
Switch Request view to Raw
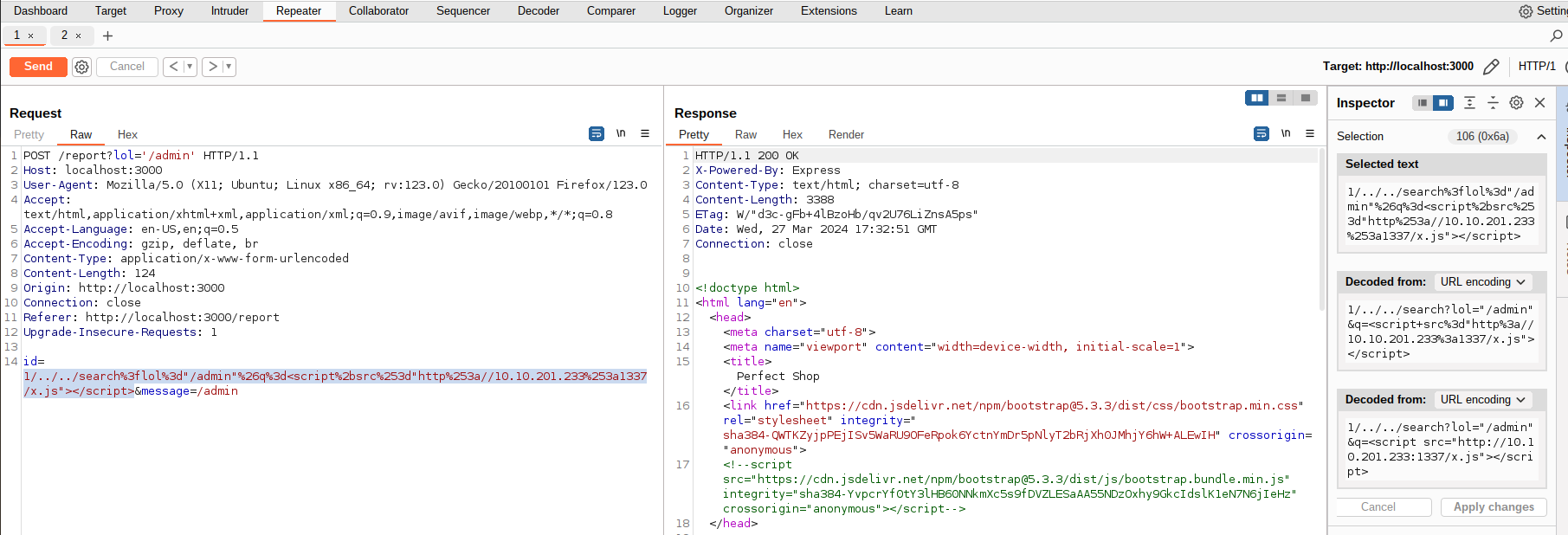click(81, 134)
